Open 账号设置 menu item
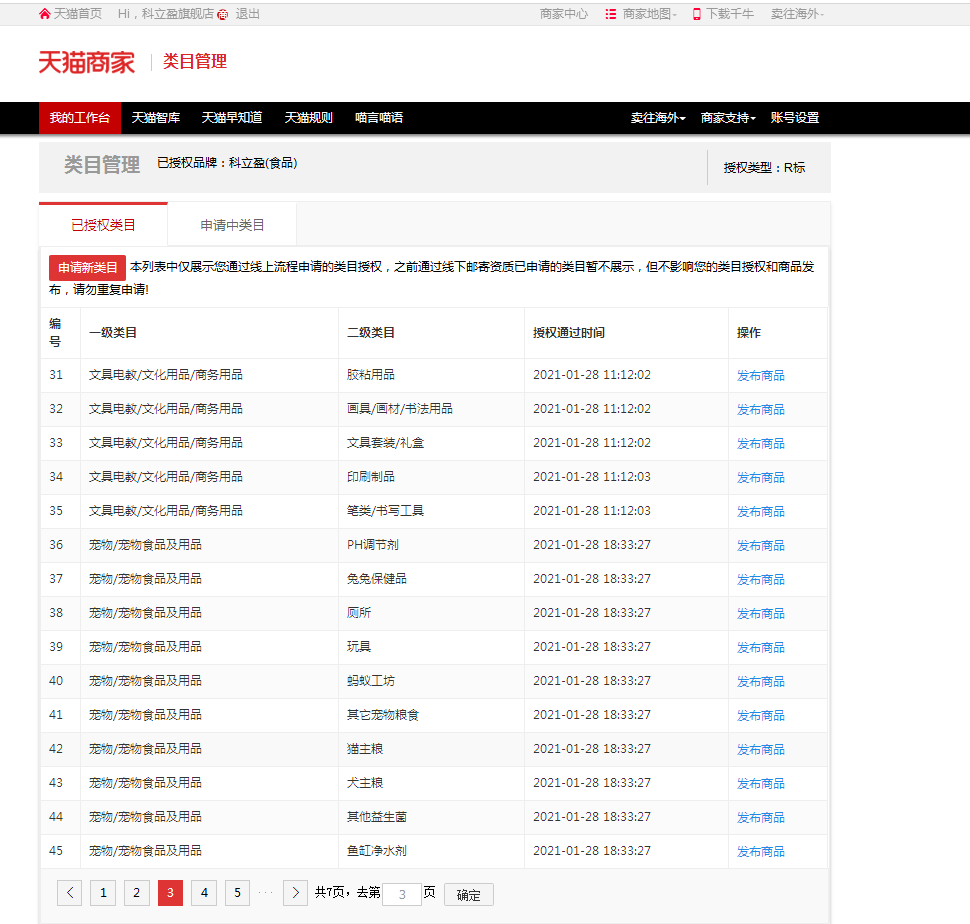 point(795,118)
